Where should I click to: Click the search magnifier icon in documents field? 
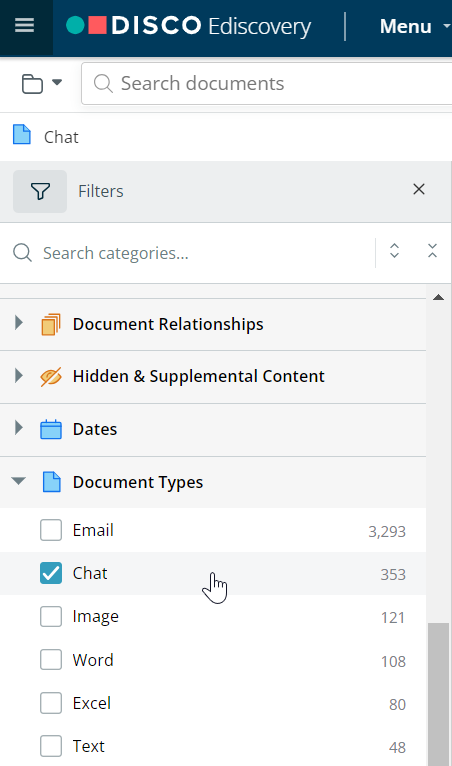click(x=103, y=84)
